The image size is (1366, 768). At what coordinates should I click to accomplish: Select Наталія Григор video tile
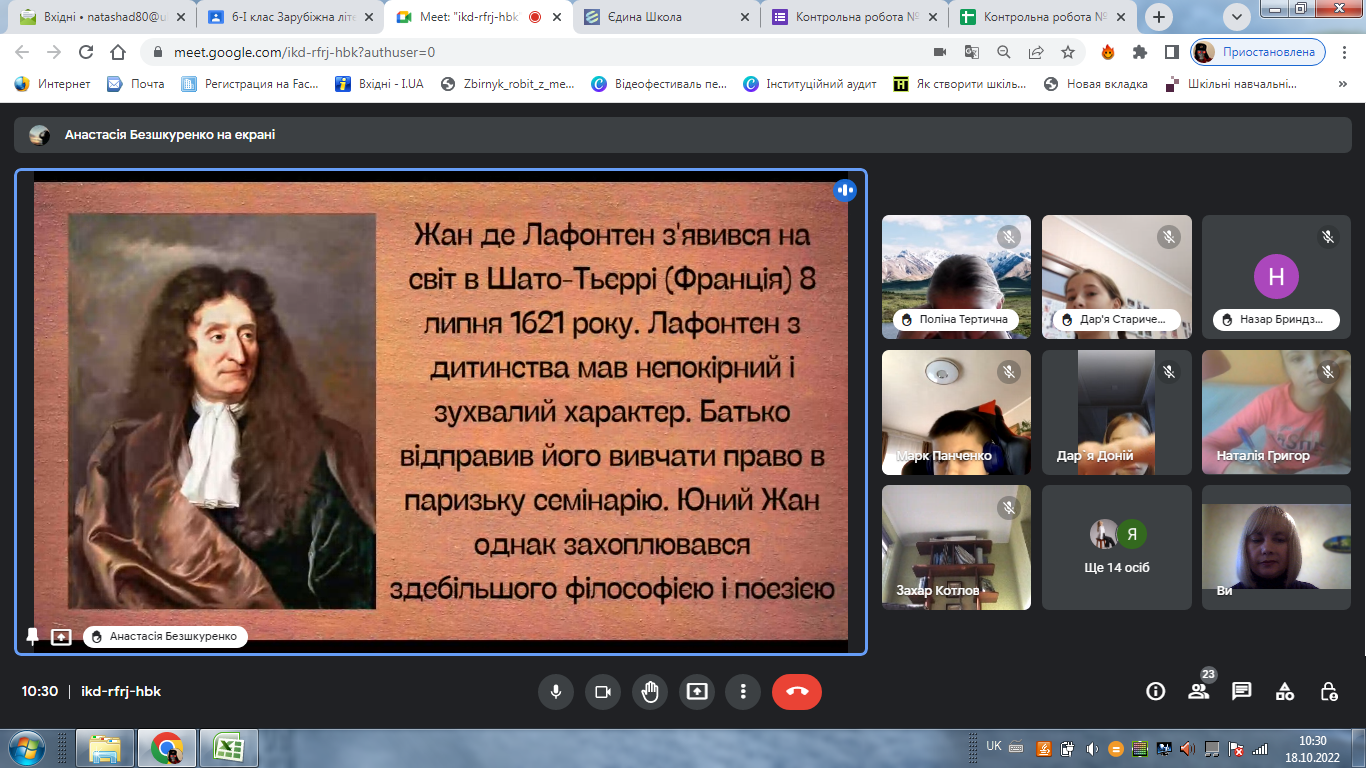click(x=1276, y=412)
